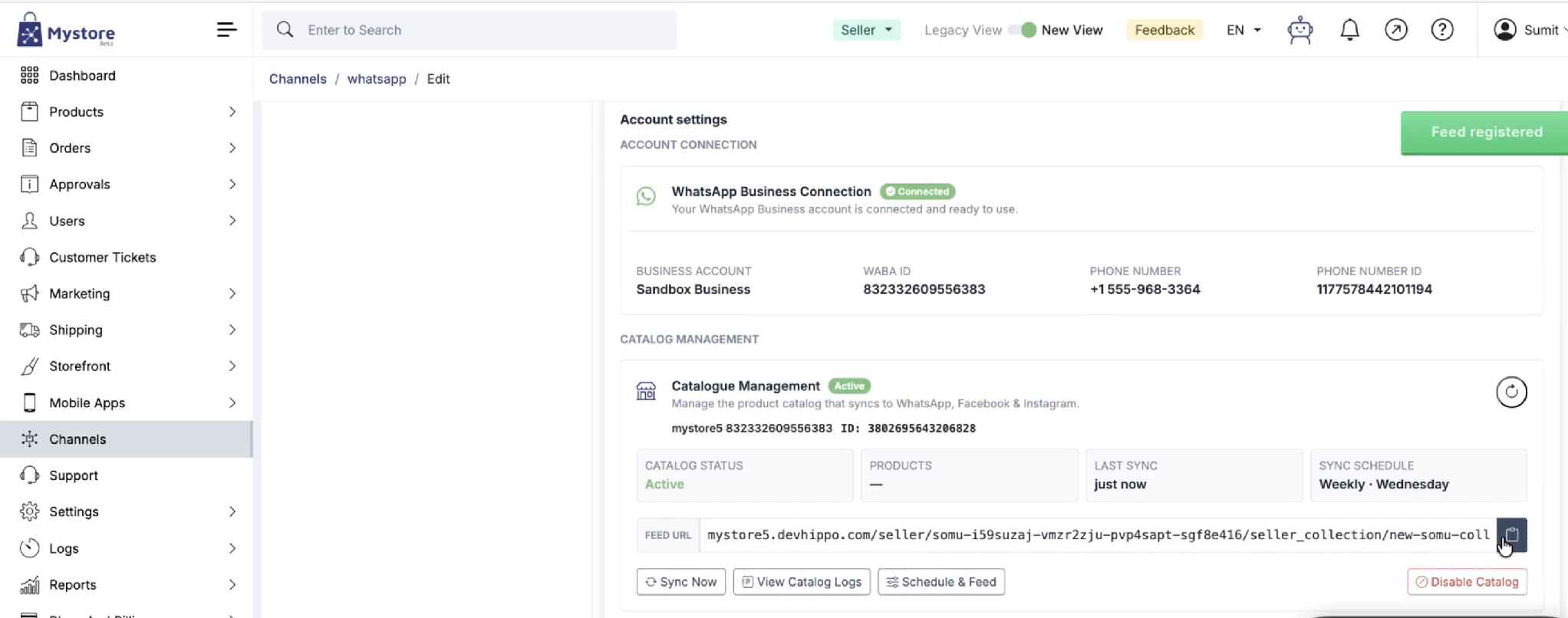Screen dimensions: 1568x618
Task: Click the WhatsApp logo icon
Action: (646, 196)
